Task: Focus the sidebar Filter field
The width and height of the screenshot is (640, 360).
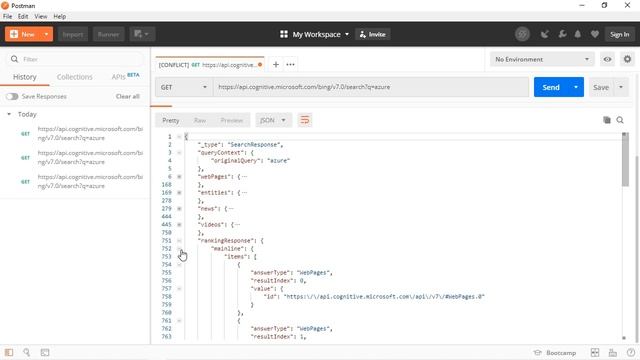Action: tap(75, 59)
